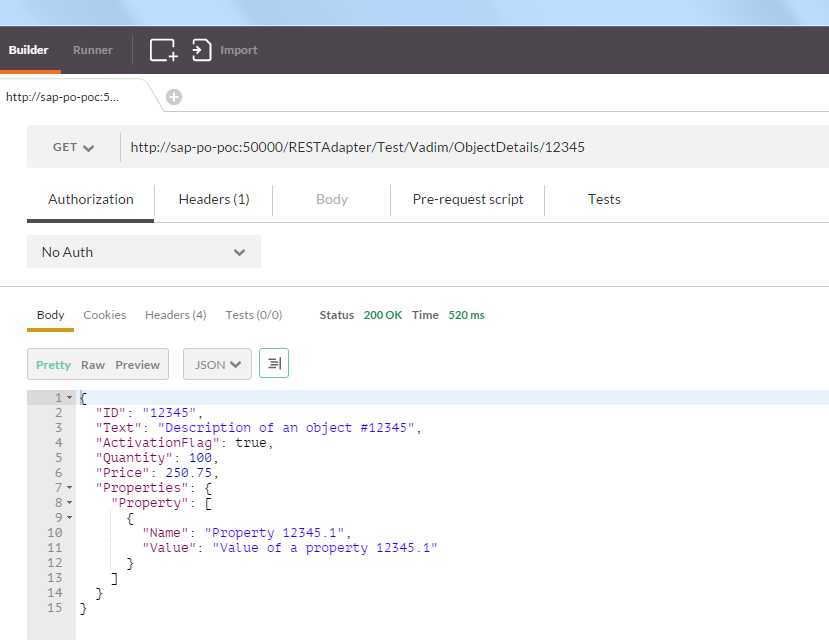Collapse array item object at line 9
This screenshot has width=829, height=640.
tap(70, 517)
